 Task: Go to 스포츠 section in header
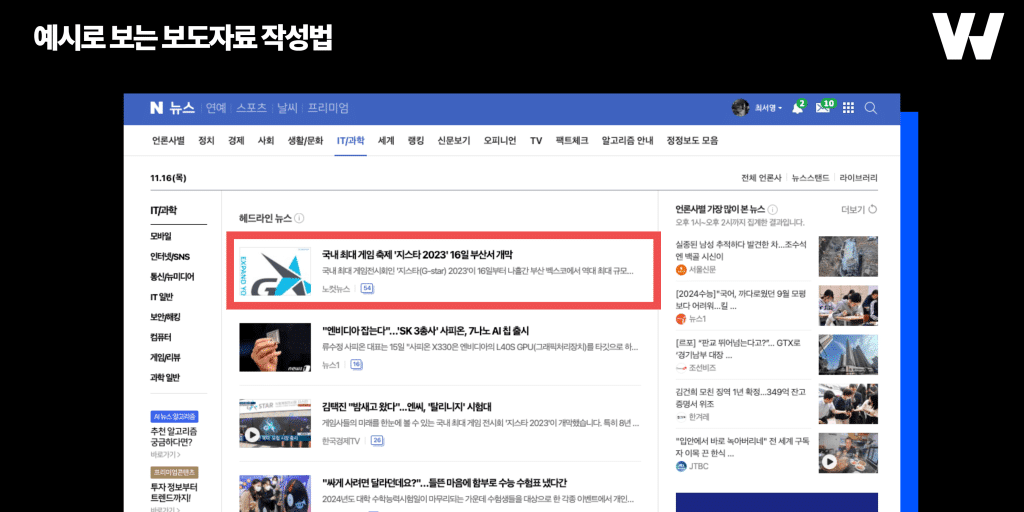[x=251, y=108]
